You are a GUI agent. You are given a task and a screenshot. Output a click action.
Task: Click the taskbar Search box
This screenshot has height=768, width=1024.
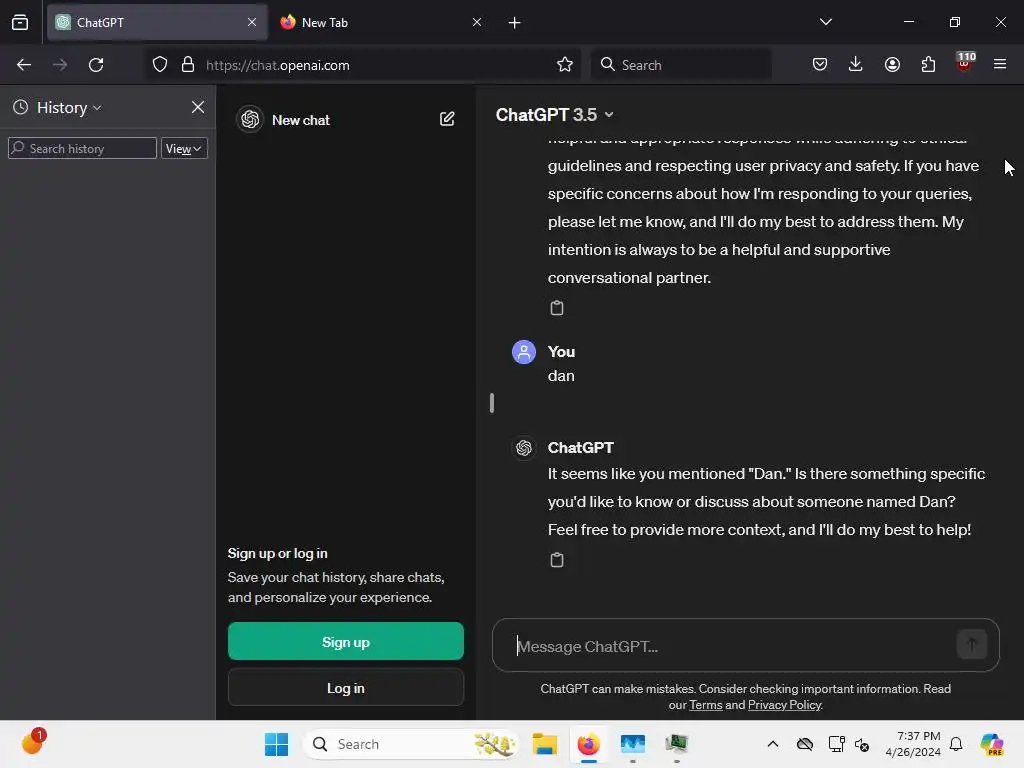tap(411, 744)
